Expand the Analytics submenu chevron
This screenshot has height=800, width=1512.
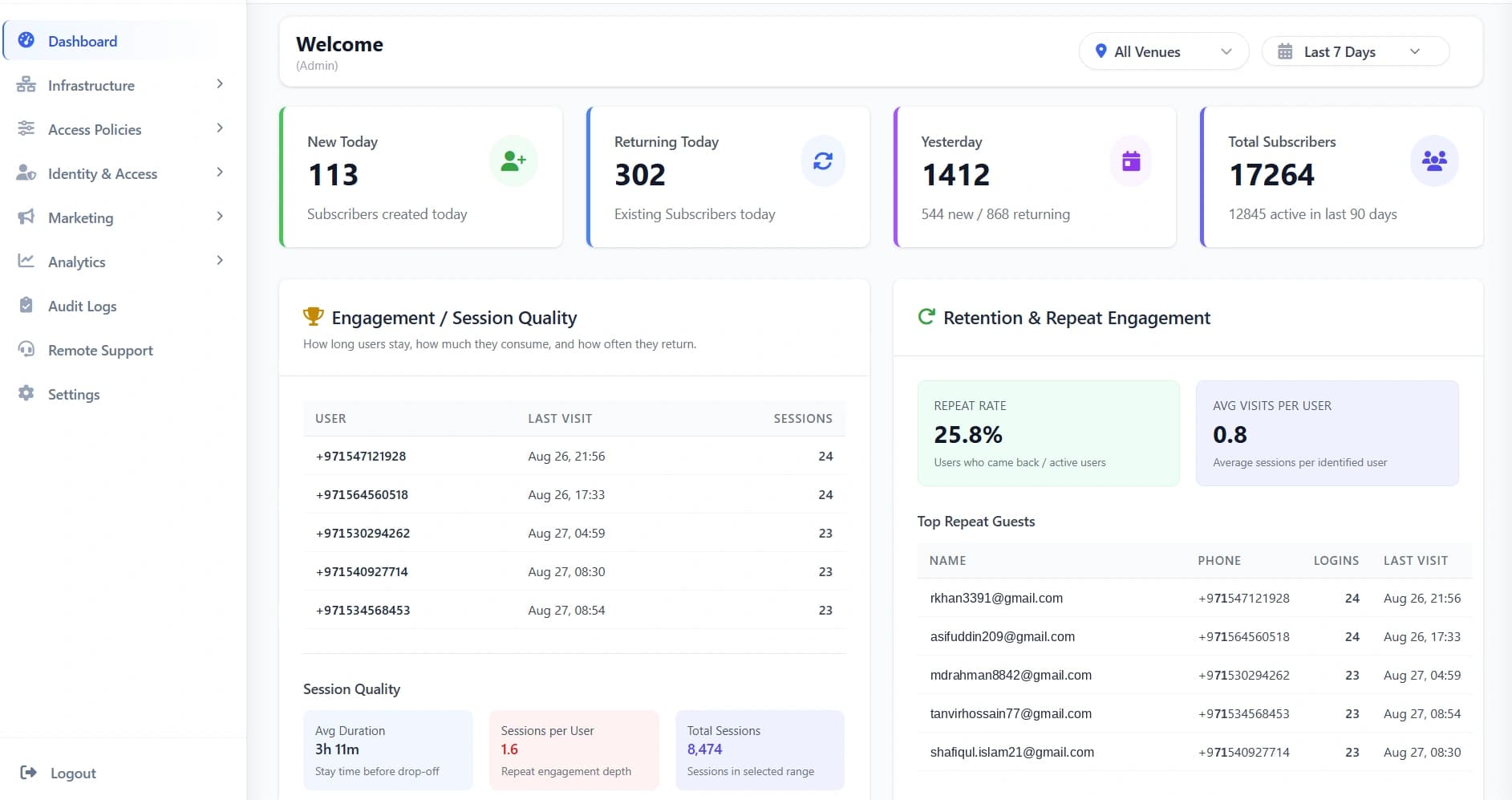click(220, 261)
